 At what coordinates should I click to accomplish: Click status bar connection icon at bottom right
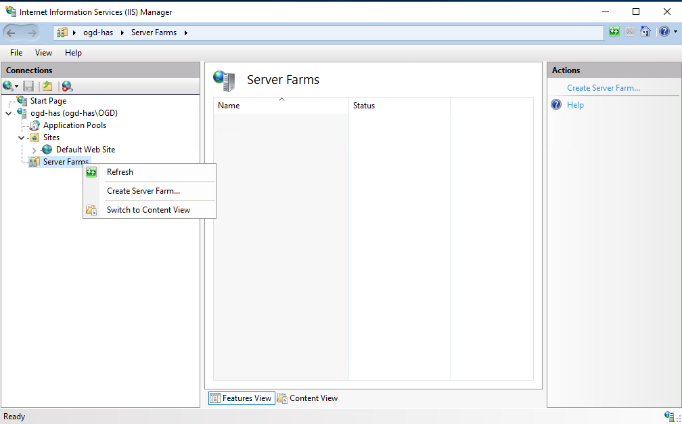pos(670,416)
